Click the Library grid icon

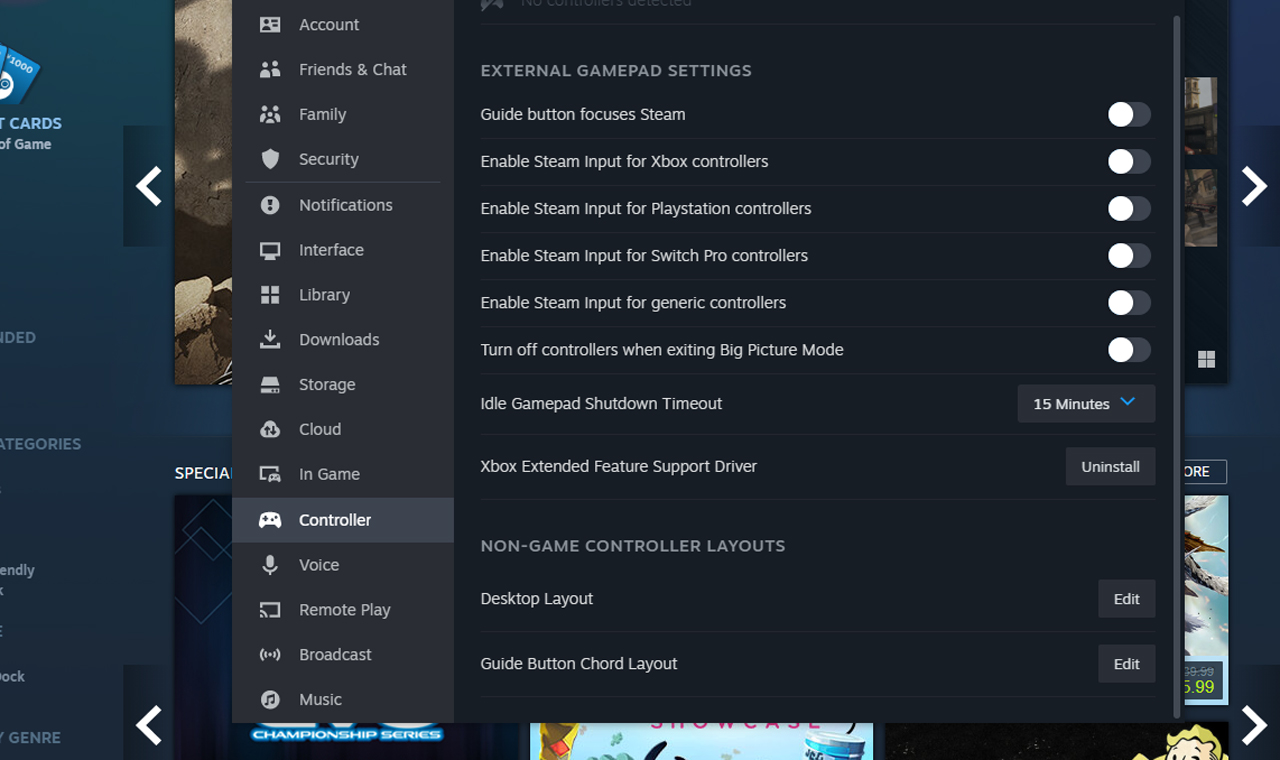click(x=270, y=295)
